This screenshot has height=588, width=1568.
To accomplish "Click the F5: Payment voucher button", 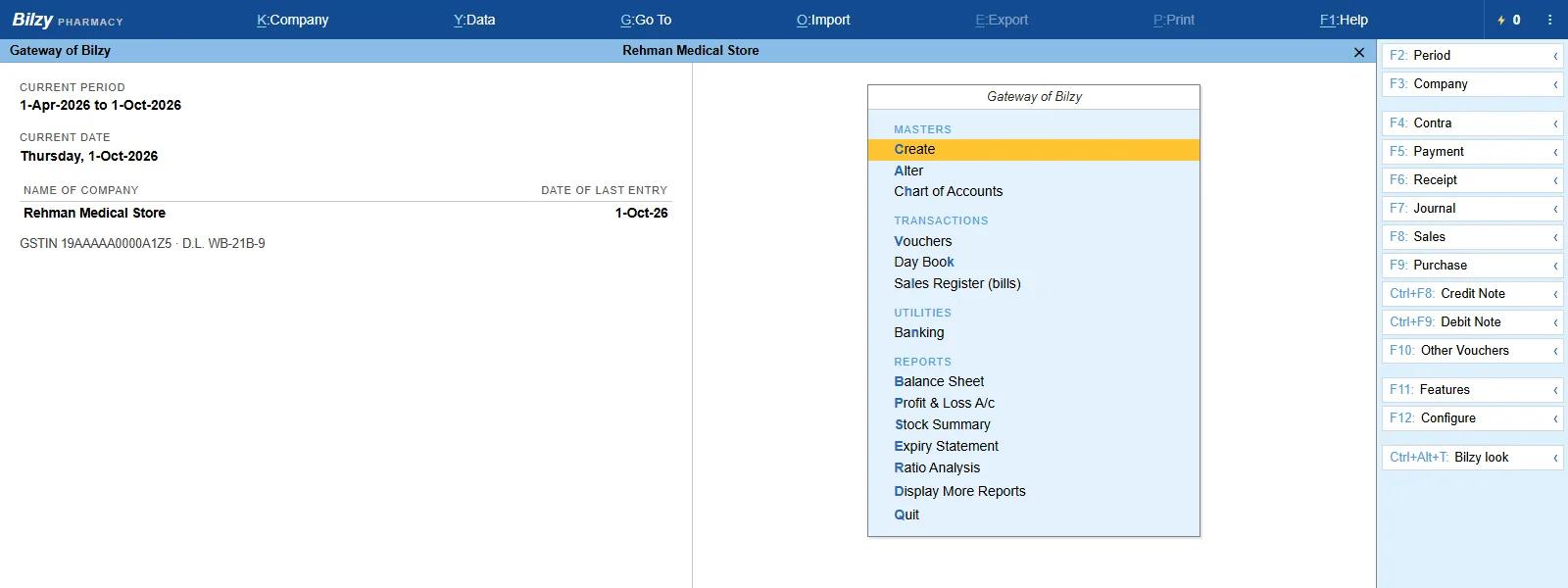I will tap(1472, 152).
